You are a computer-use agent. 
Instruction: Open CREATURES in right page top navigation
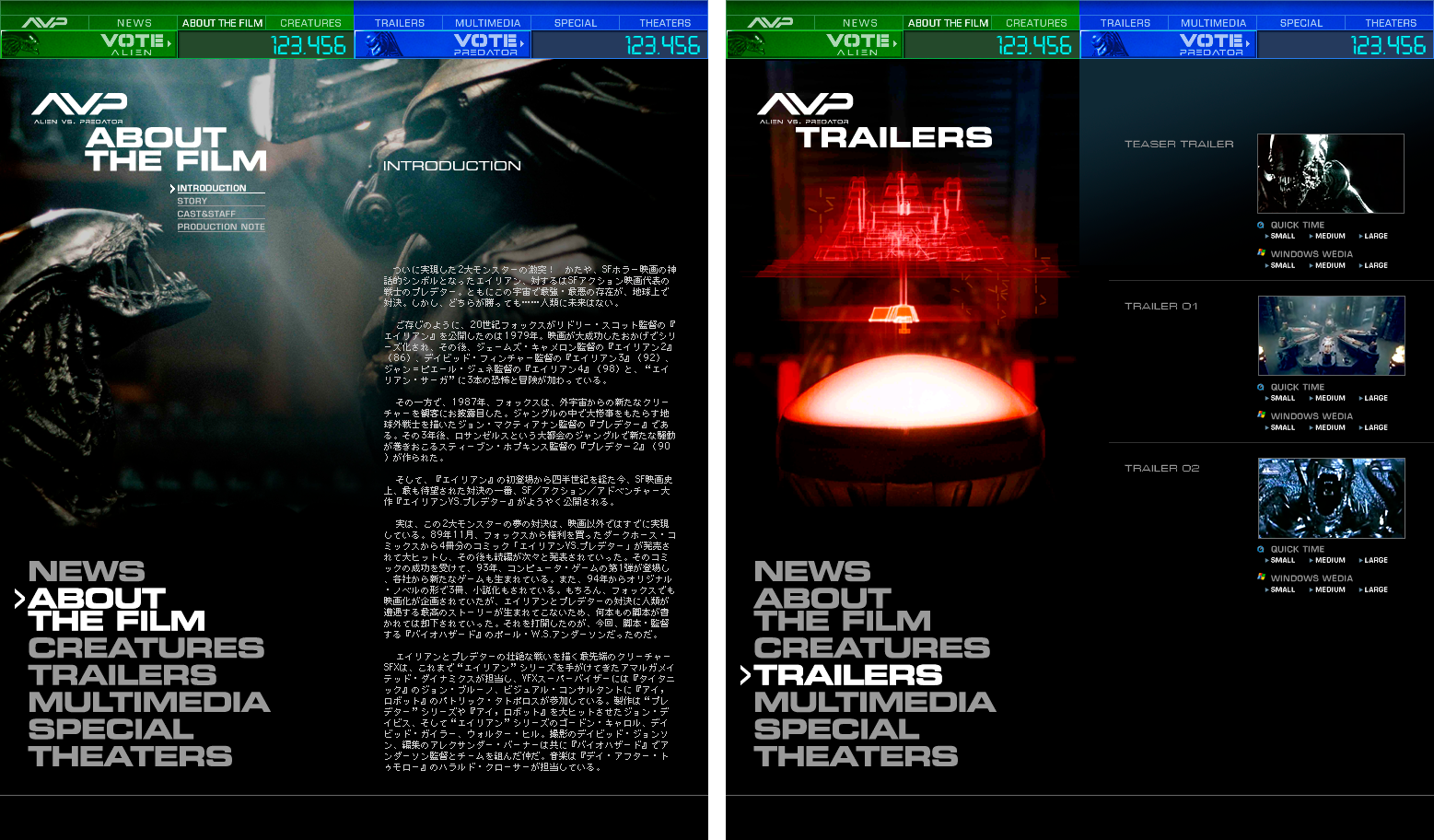click(1036, 23)
